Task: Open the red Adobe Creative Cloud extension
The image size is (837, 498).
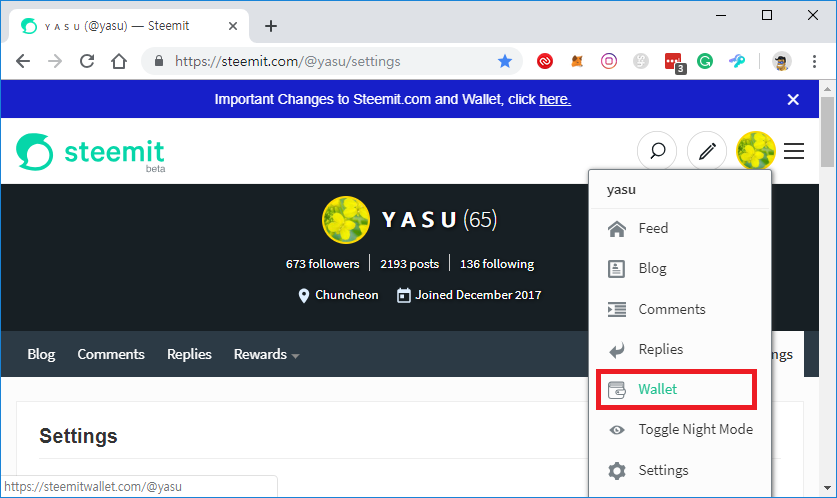Action: pos(544,61)
